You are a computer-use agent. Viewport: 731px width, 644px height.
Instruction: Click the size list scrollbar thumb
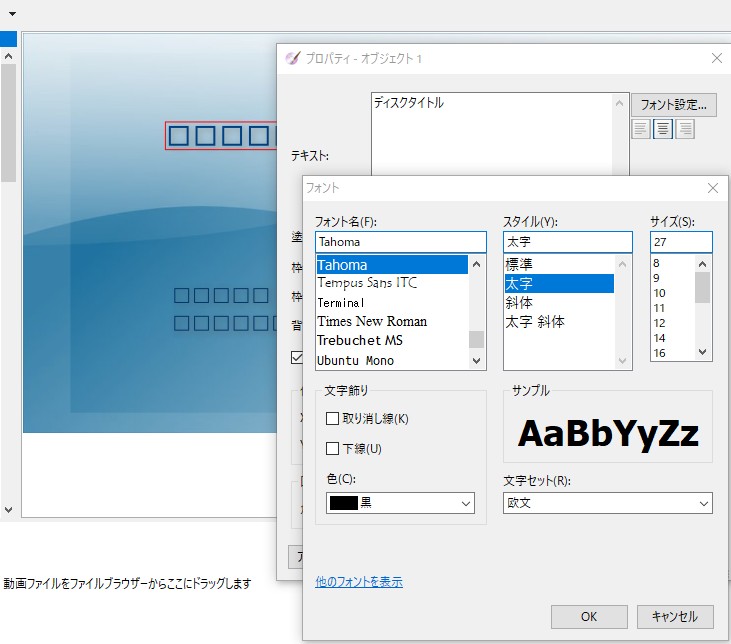[x=702, y=288]
